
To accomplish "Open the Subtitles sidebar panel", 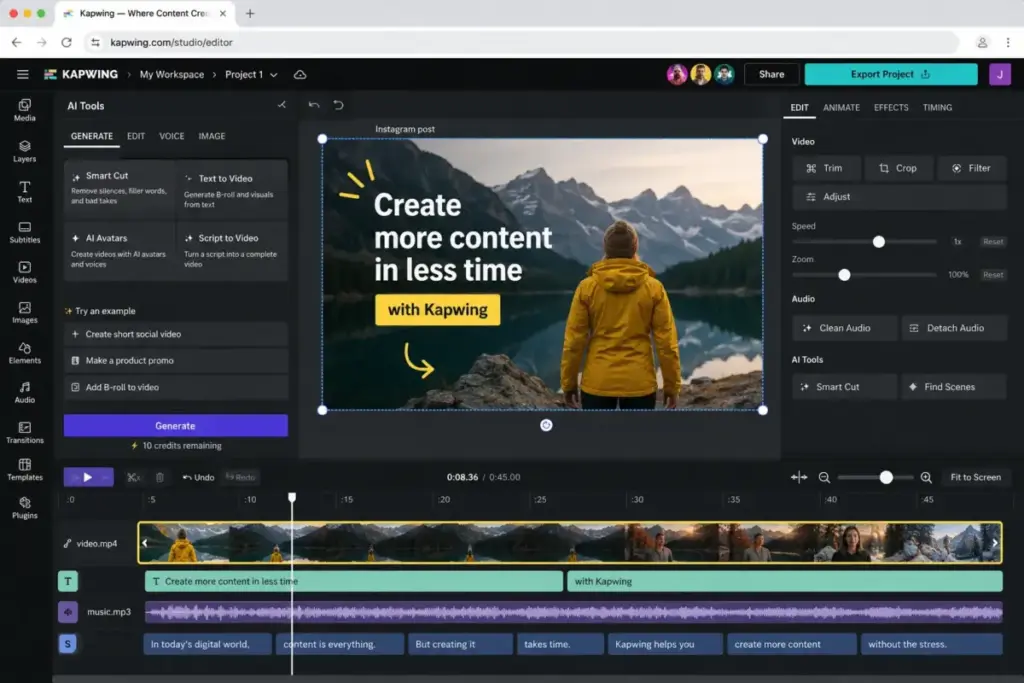I will coord(24,232).
